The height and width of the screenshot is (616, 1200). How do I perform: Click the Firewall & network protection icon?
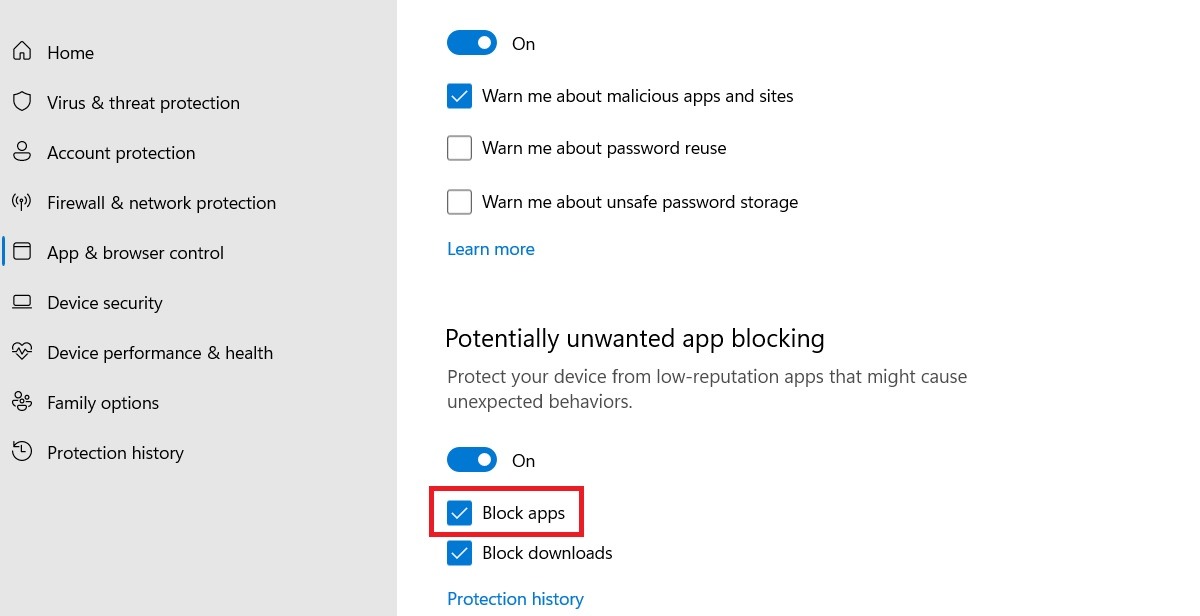pos(23,202)
